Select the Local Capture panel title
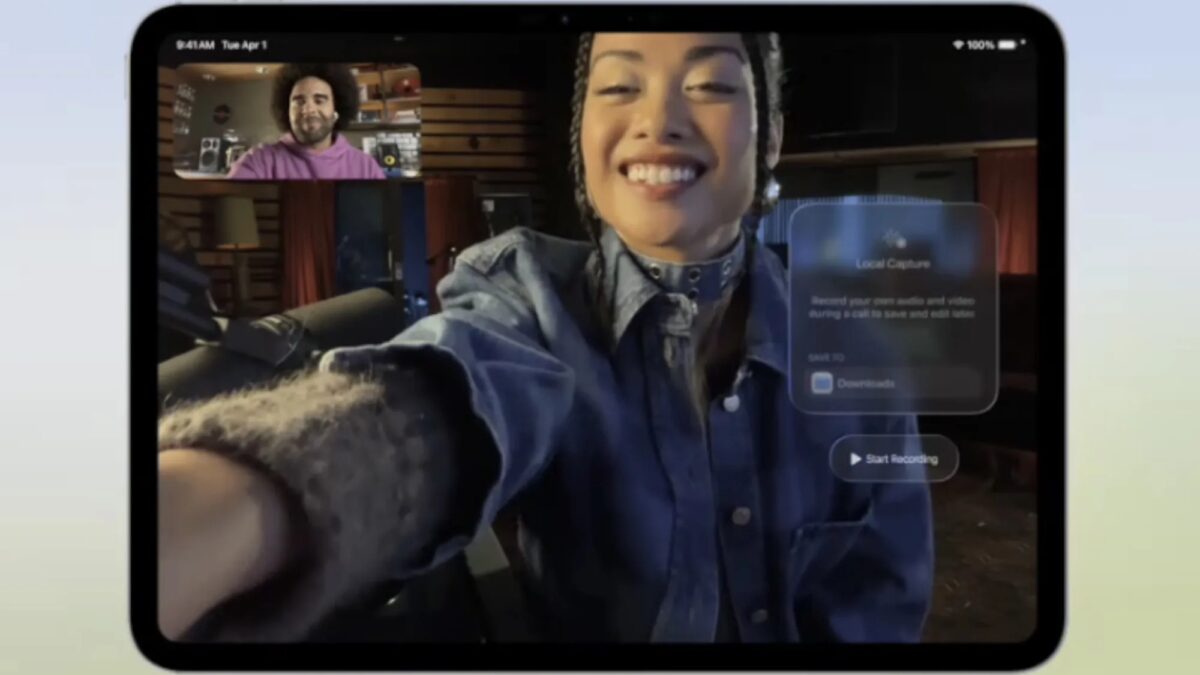 tap(893, 264)
